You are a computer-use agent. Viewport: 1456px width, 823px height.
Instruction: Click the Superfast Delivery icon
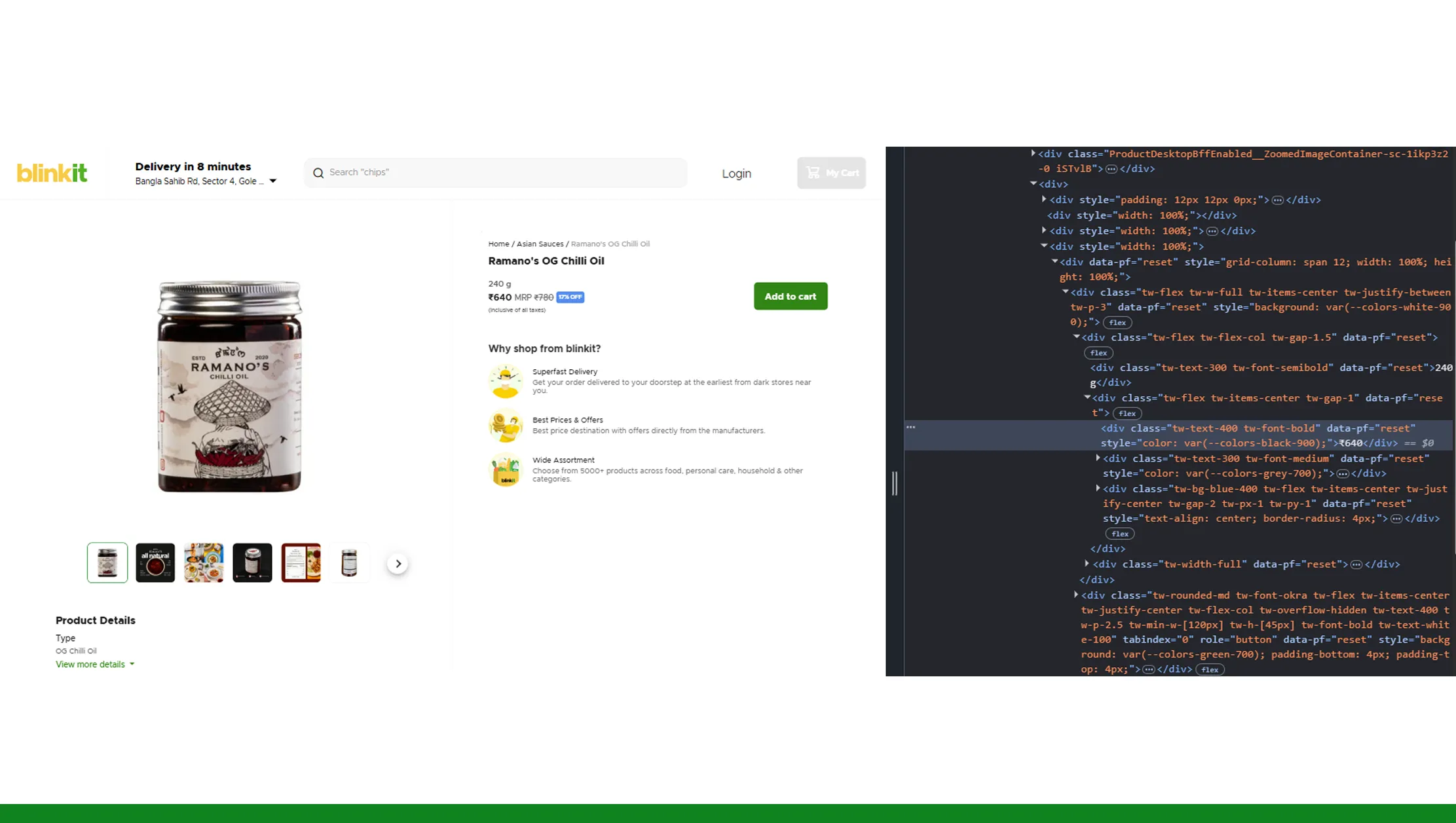(x=505, y=381)
